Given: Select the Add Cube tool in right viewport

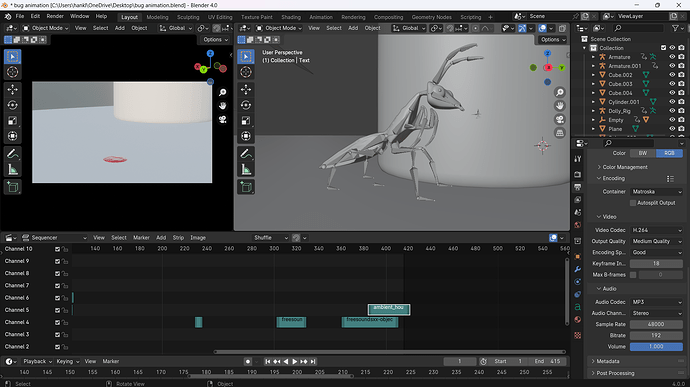Looking at the screenshot, I should [246, 187].
